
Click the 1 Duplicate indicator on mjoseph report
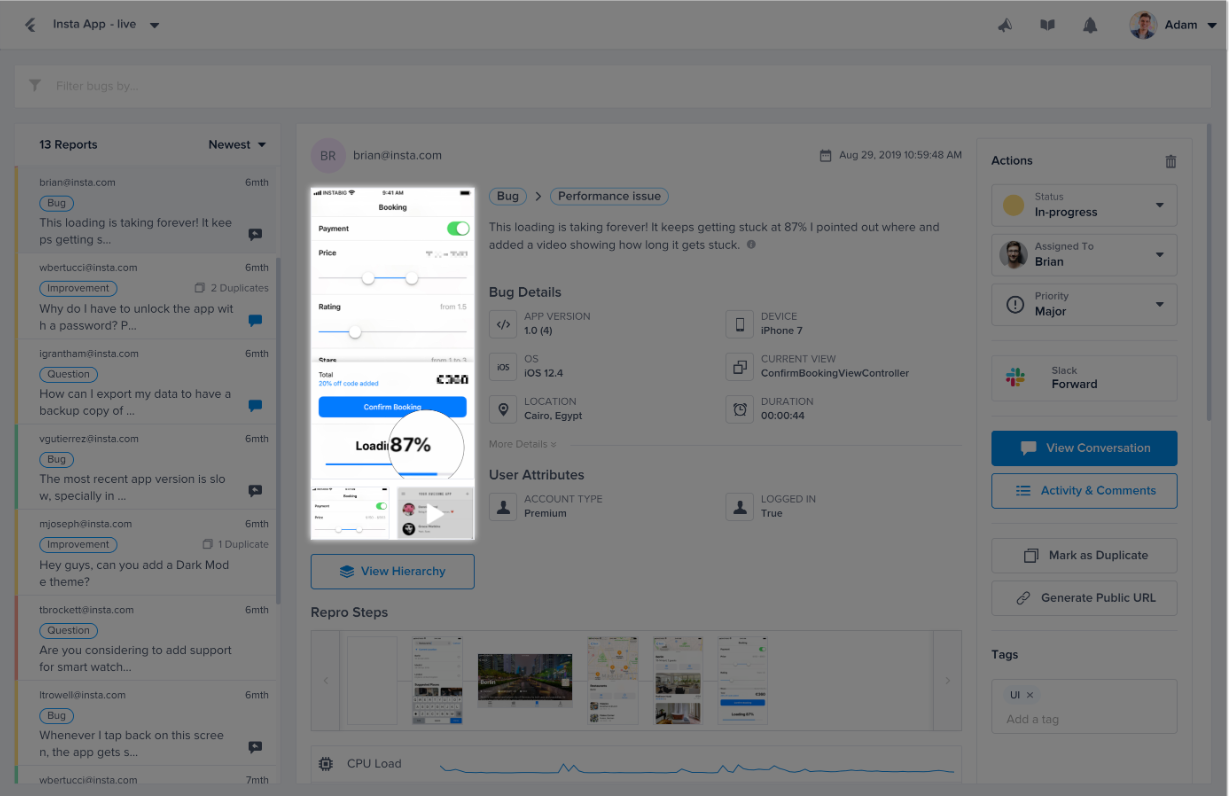tap(235, 545)
